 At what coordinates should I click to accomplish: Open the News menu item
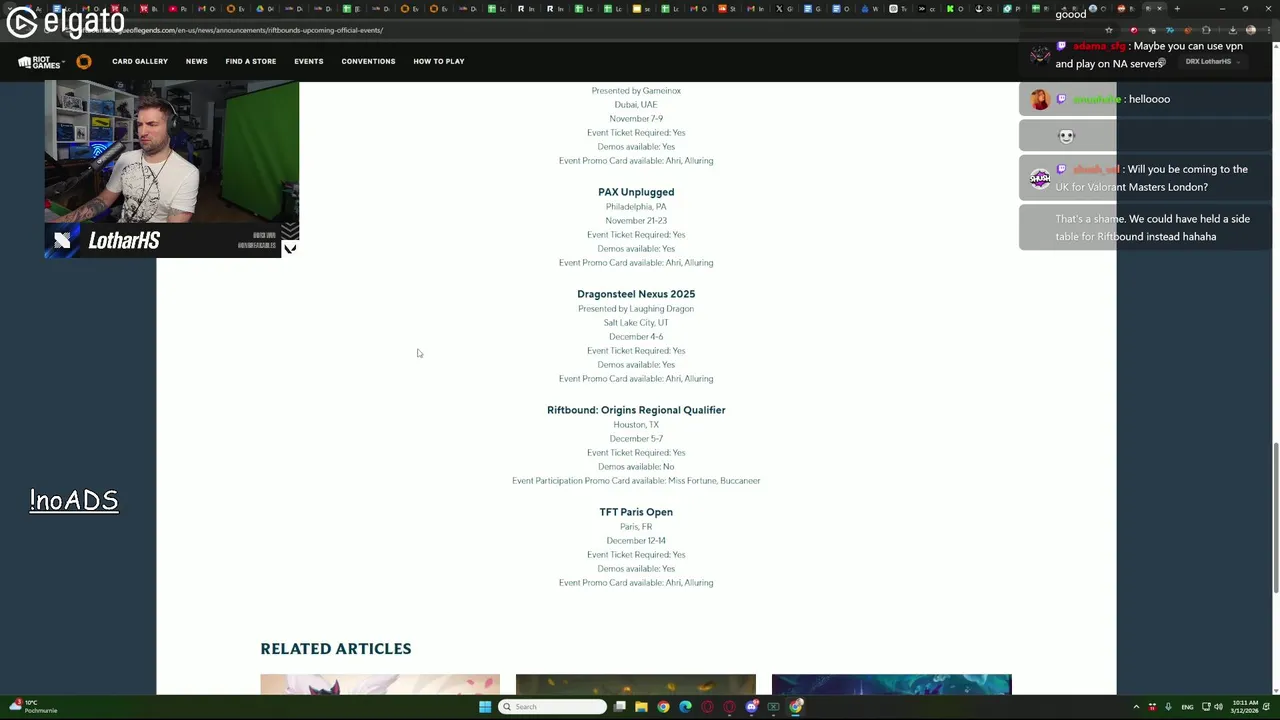pyautogui.click(x=196, y=61)
